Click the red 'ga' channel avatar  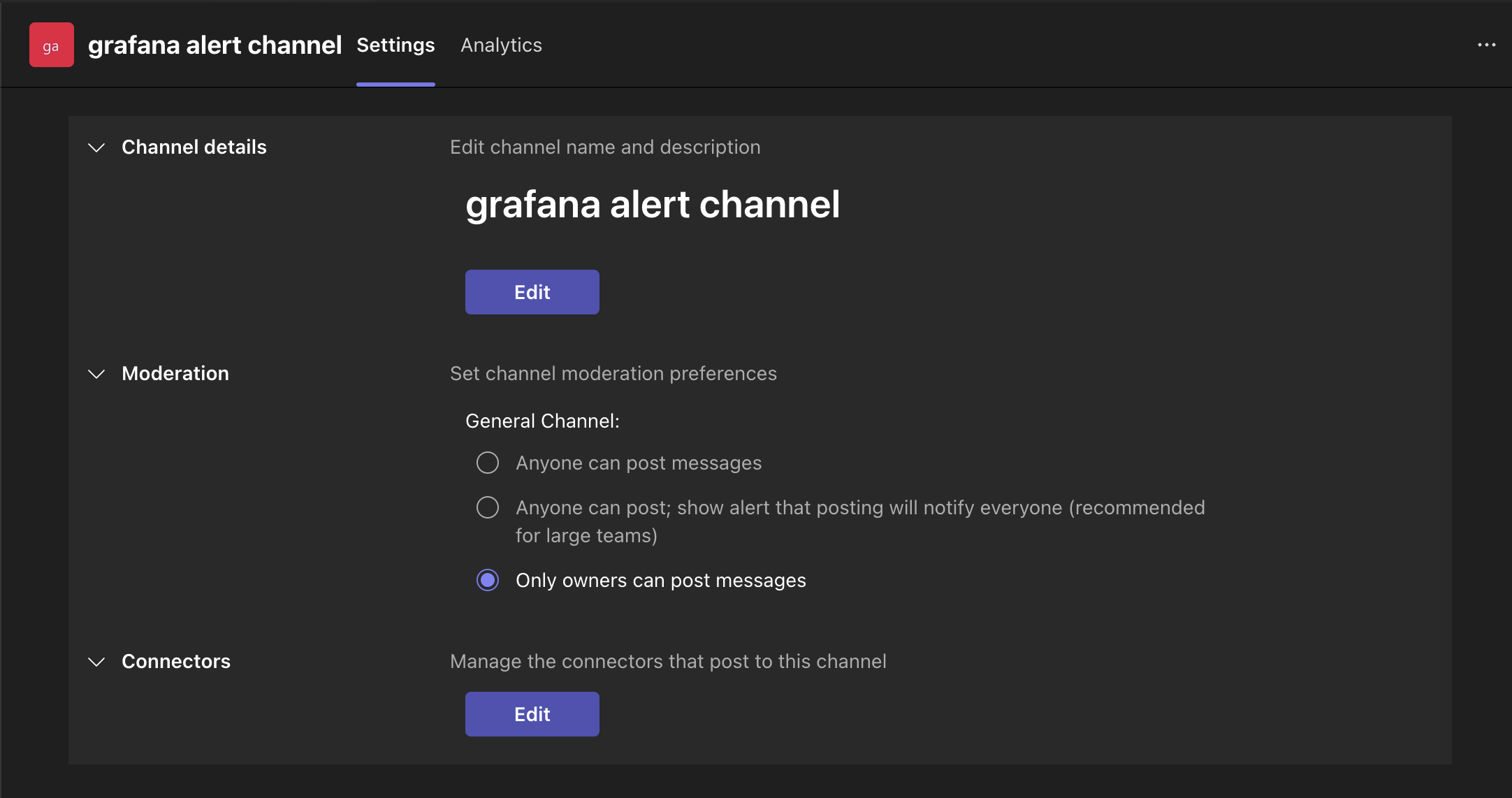[51, 45]
